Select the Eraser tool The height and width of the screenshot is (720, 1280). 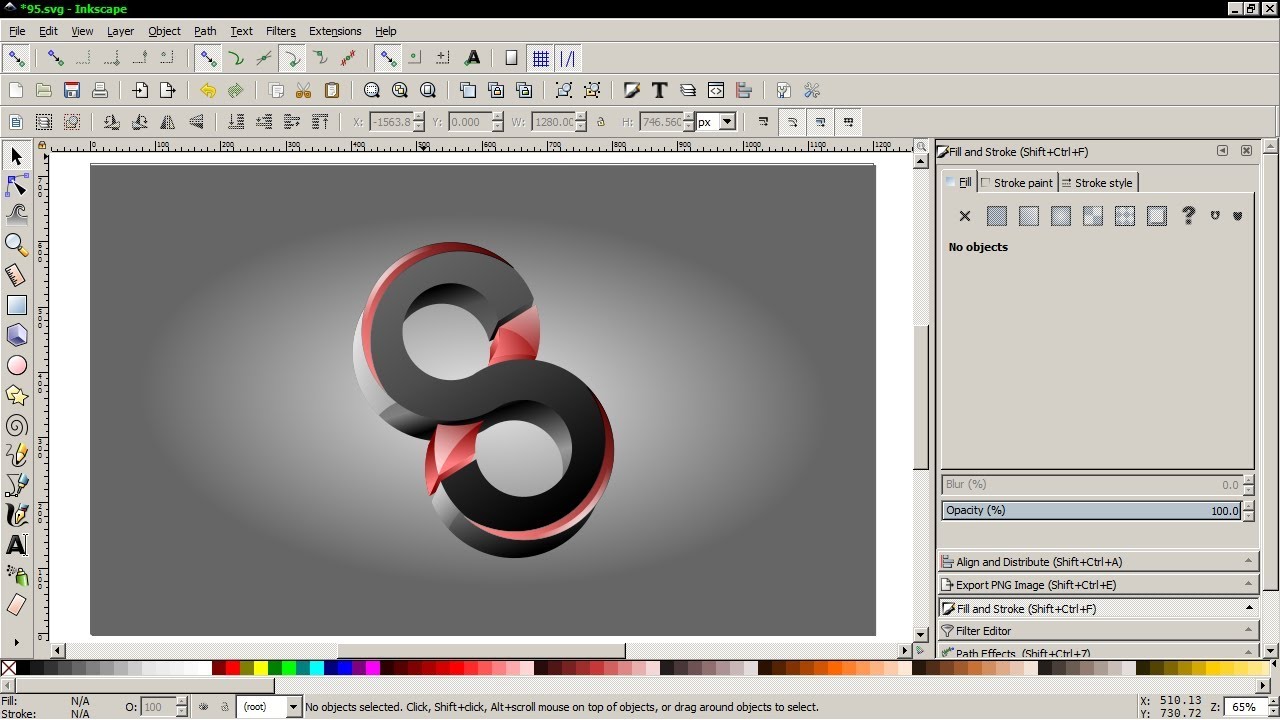click(16, 605)
